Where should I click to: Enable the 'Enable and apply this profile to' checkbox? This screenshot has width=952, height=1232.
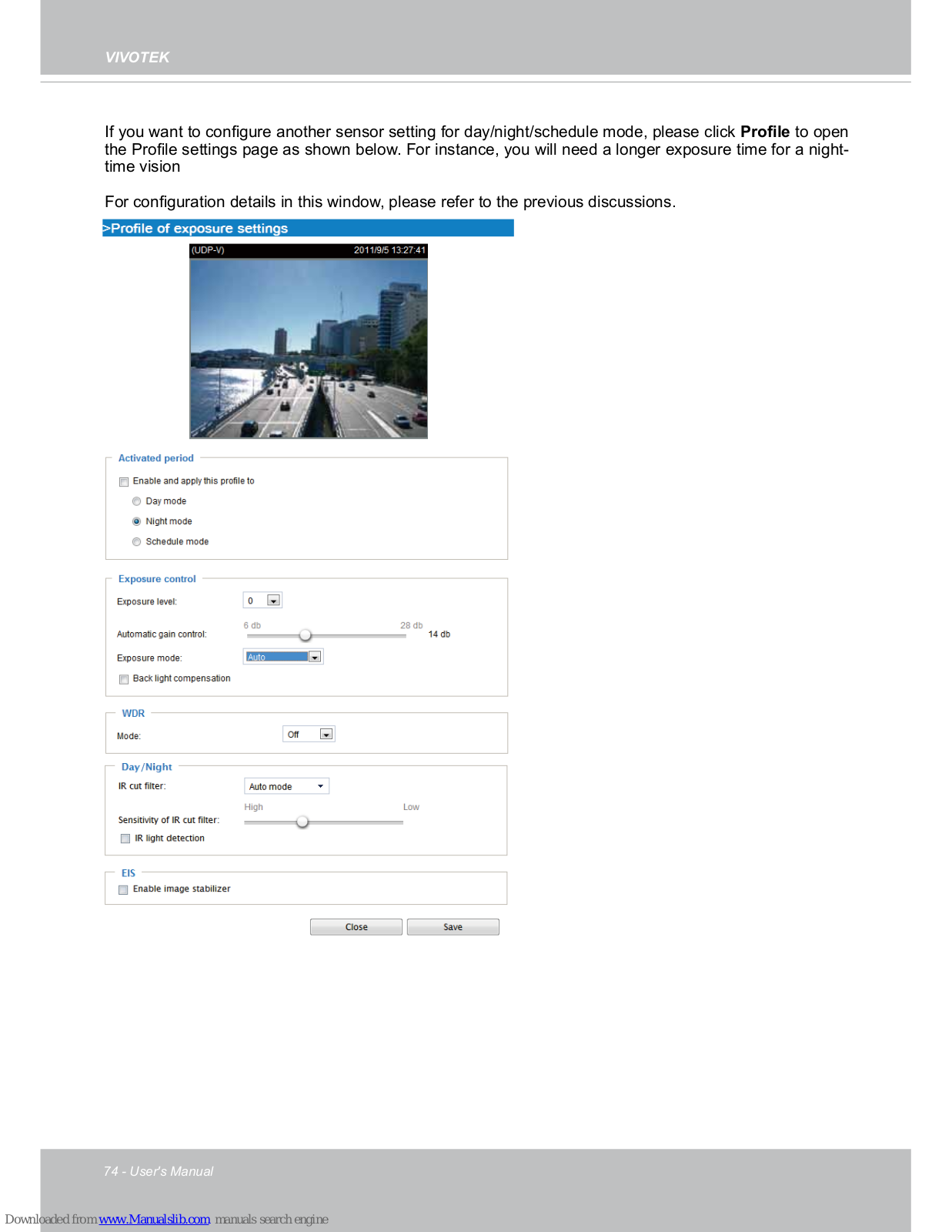(x=124, y=482)
